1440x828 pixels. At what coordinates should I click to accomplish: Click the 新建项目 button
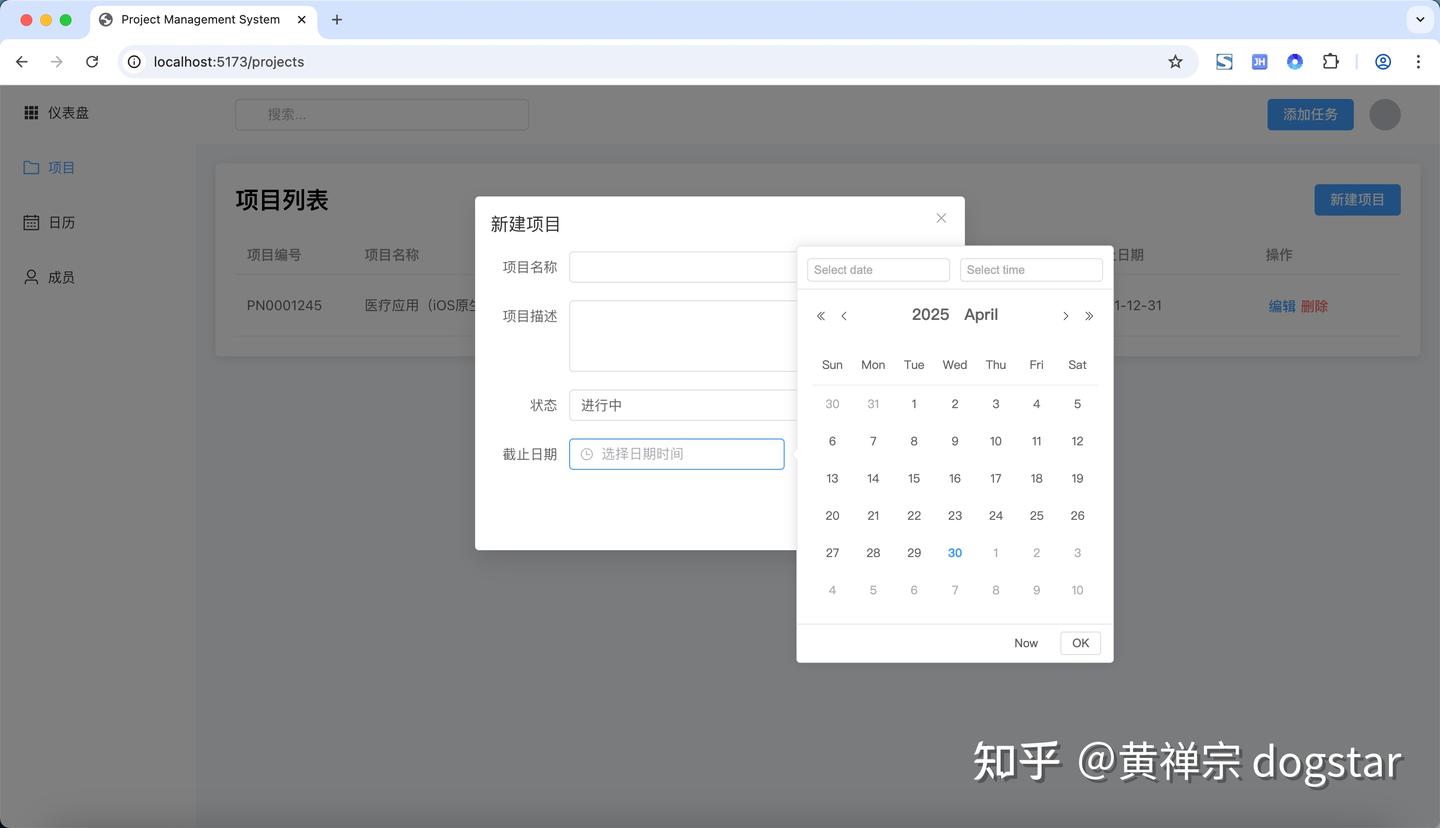tap(1357, 200)
